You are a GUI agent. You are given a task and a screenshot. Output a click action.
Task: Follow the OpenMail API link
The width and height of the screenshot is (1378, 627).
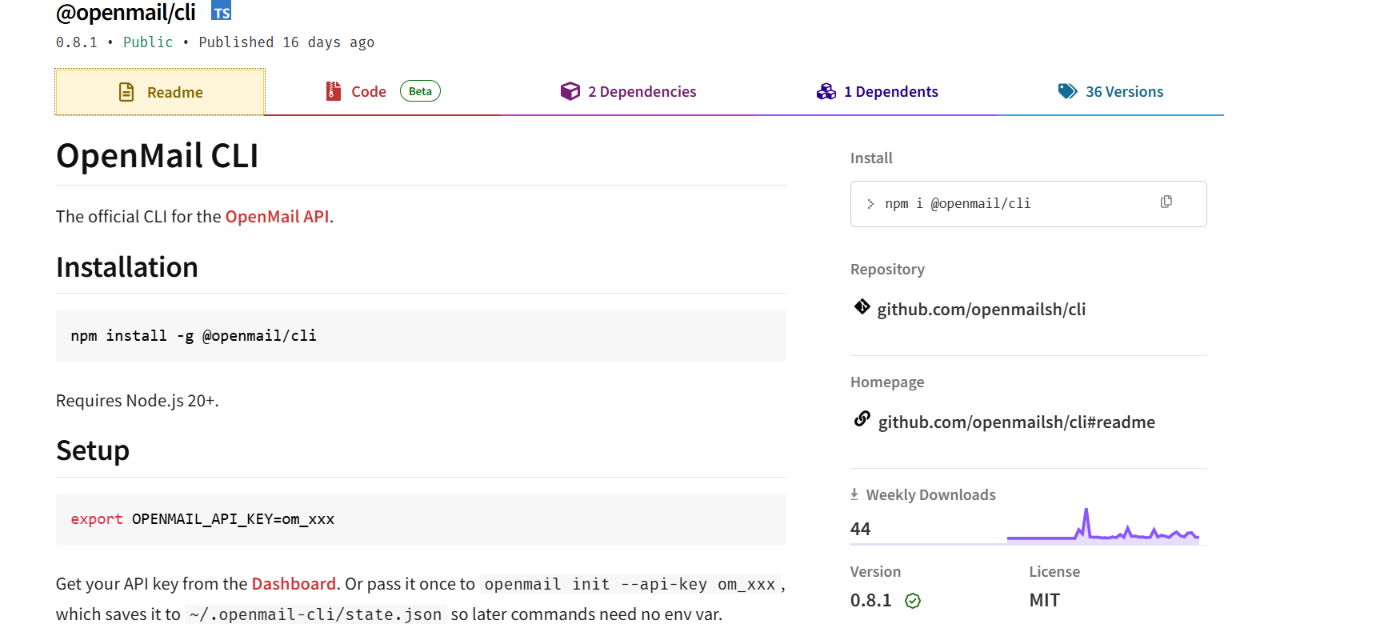pyautogui.click(x=277, y=216)
